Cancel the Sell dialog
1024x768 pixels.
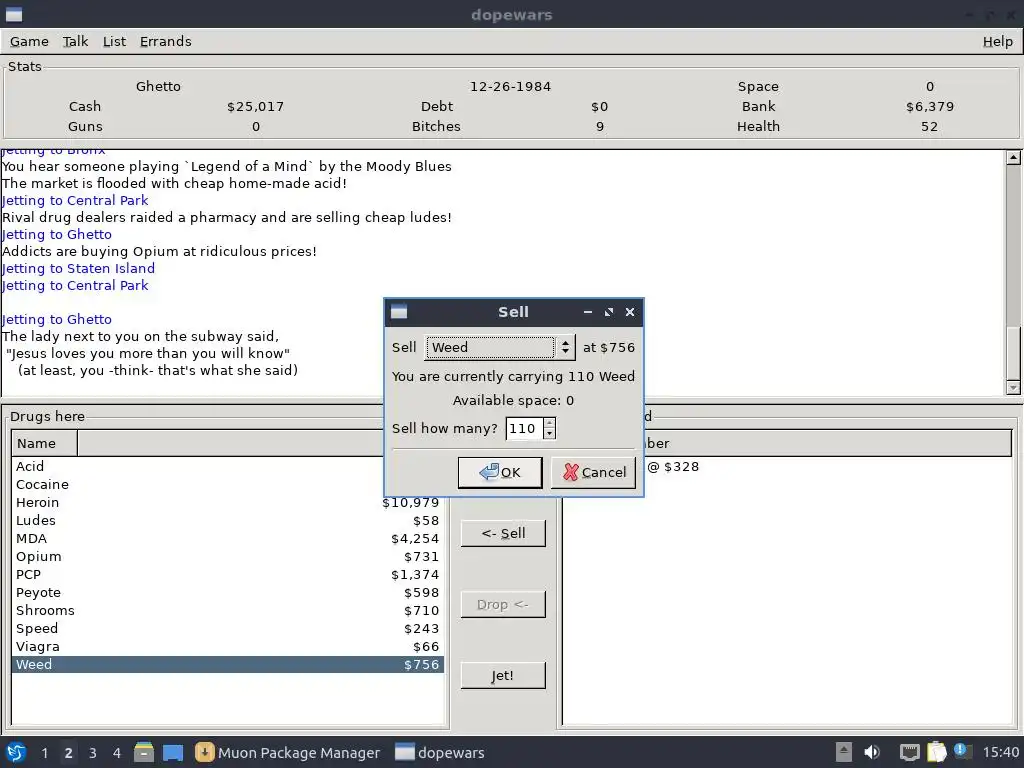593,472
